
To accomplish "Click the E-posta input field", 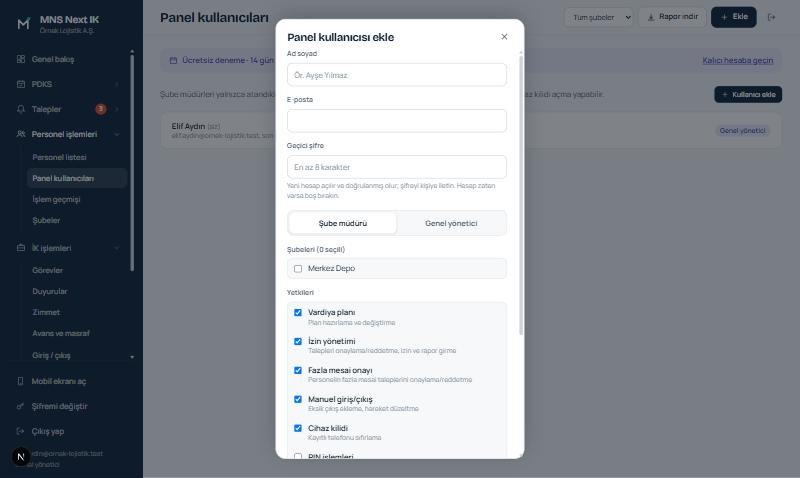I will click(x=396, y=121).
